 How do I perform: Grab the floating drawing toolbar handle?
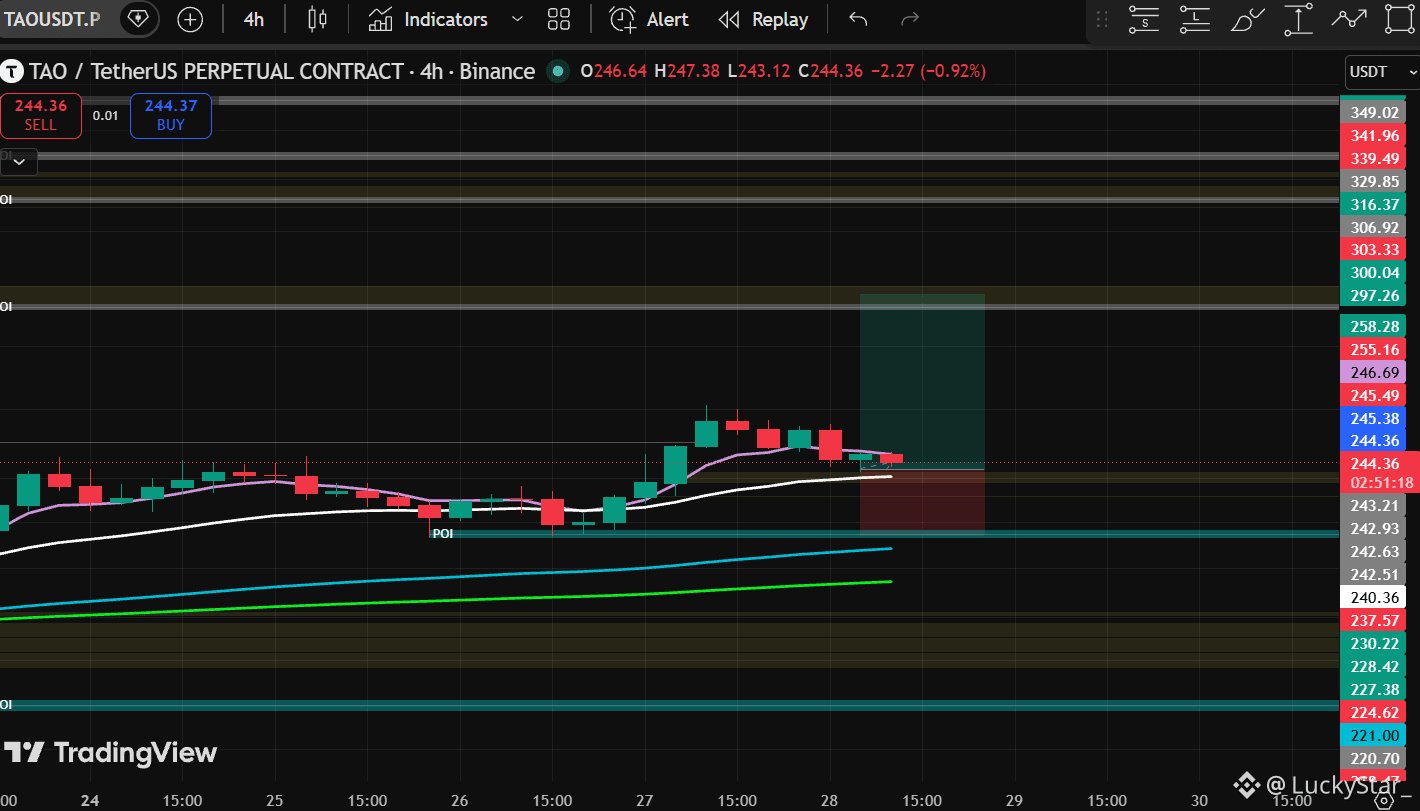pyautogui.click(x=1102, y=19)
